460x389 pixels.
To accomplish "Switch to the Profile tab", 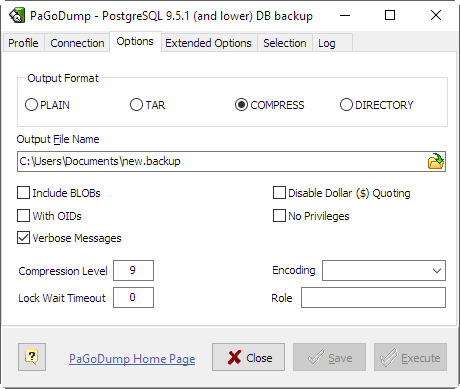I will click(x=23, y=43).
